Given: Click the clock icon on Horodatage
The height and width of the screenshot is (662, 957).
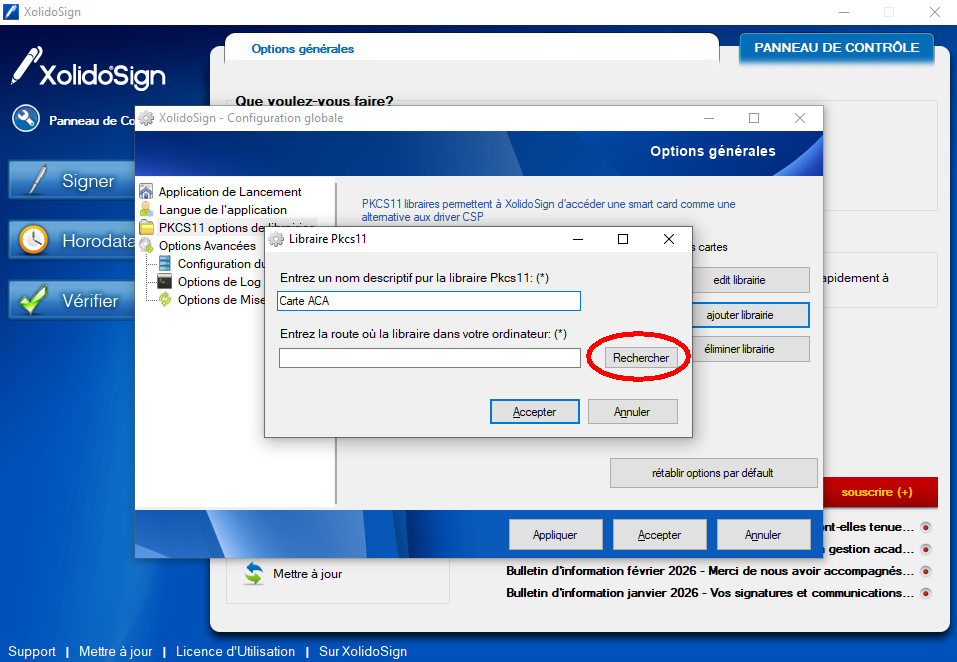Looking at the screenshot, I should 33,240.
